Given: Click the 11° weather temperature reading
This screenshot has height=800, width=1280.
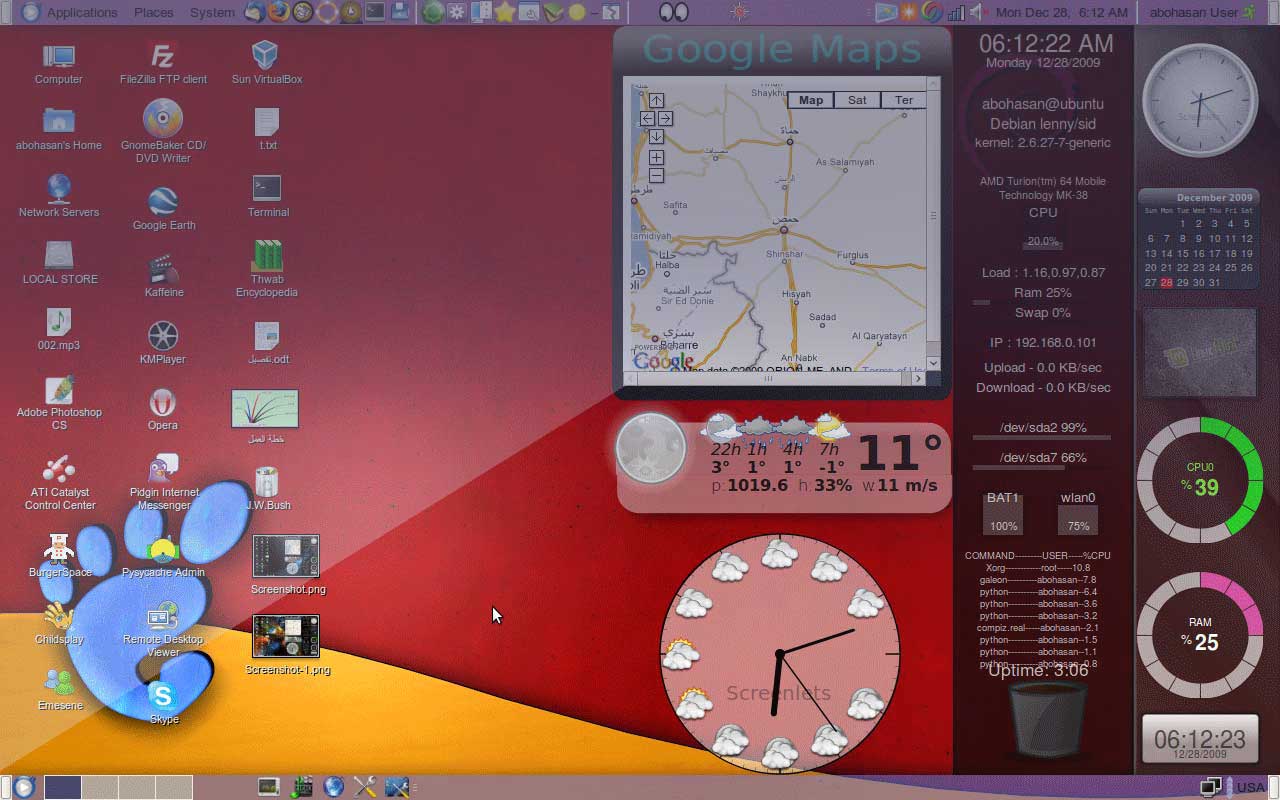Looking at the screenshot, I should pyautogui.click(x=900, y=453).
